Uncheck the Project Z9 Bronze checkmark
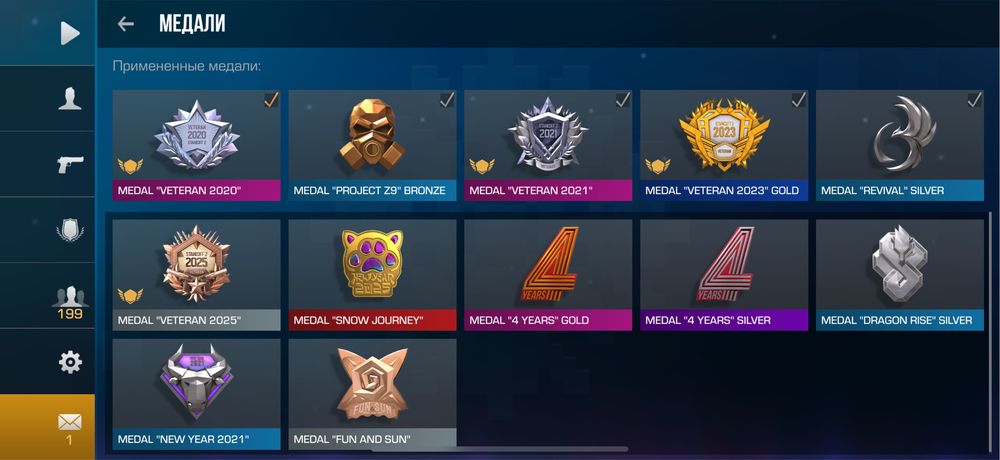The height and width of the screenshot is (460, 1000). pos(447,100)
